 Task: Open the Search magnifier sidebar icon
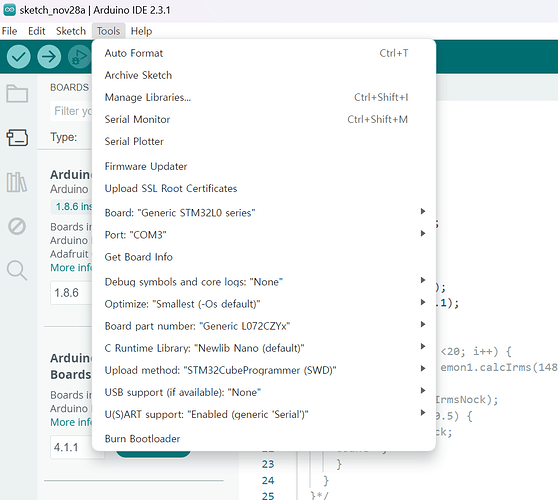pyautogui.click(x=17, y=270)
